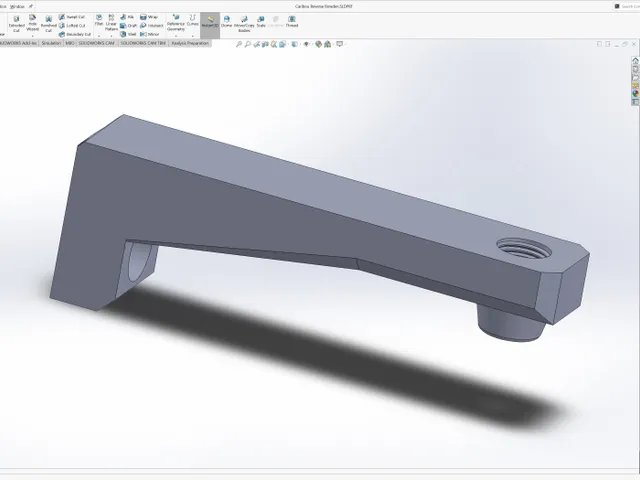Open the Hole Wizard tool
640x480 pixels.
32,23
